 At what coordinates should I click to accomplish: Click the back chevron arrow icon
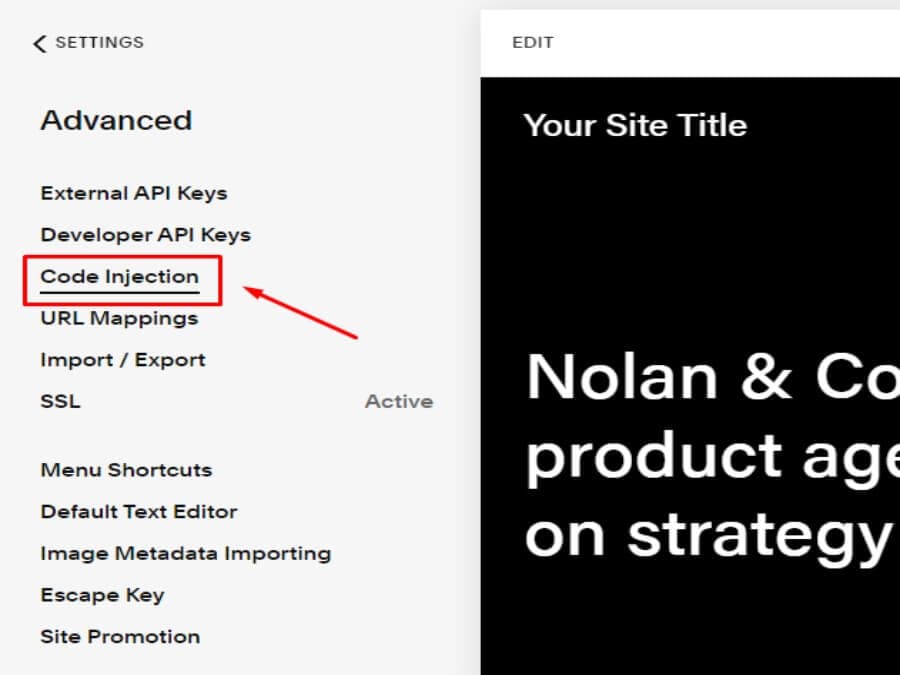pos(40,43)
